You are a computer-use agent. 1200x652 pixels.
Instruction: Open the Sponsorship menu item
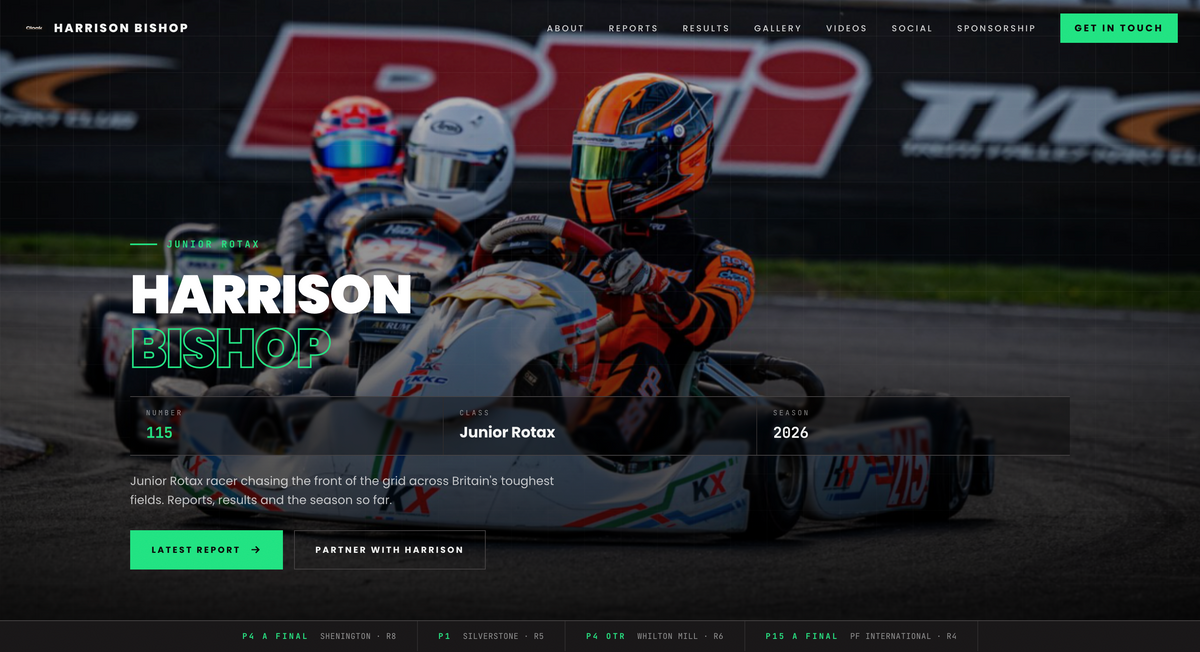click(x=996, y=28)
